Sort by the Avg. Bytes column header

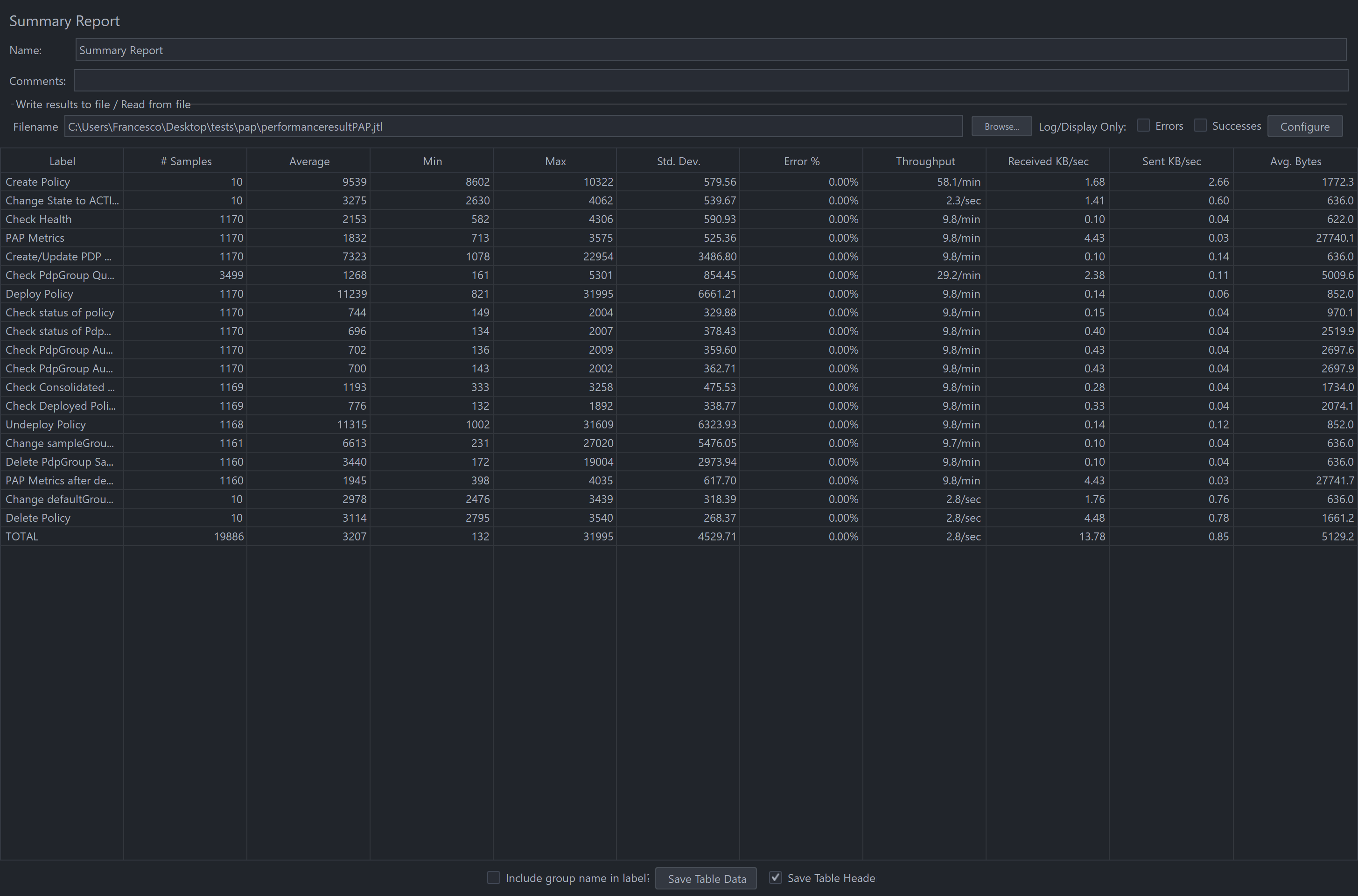(1295, 161)
